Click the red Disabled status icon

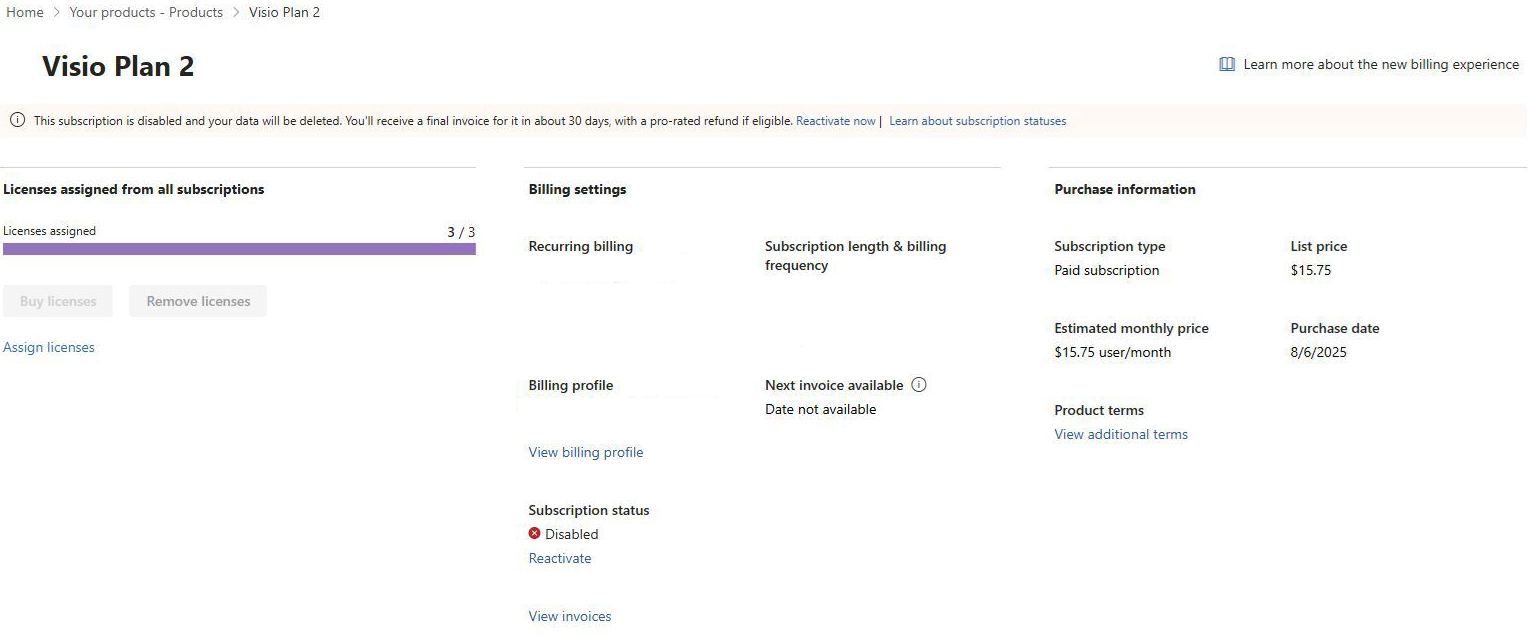click(535, 534)
